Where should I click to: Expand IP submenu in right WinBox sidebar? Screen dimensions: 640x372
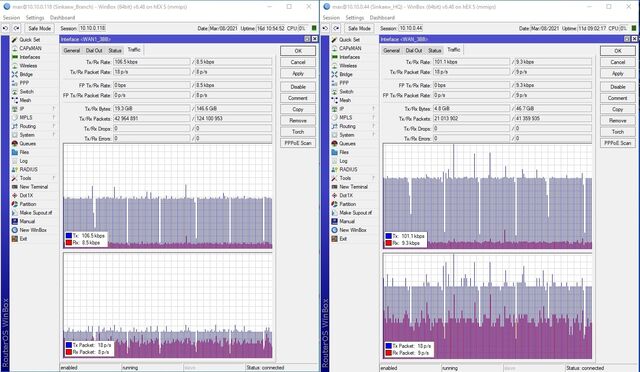click(x=373, y=109)
